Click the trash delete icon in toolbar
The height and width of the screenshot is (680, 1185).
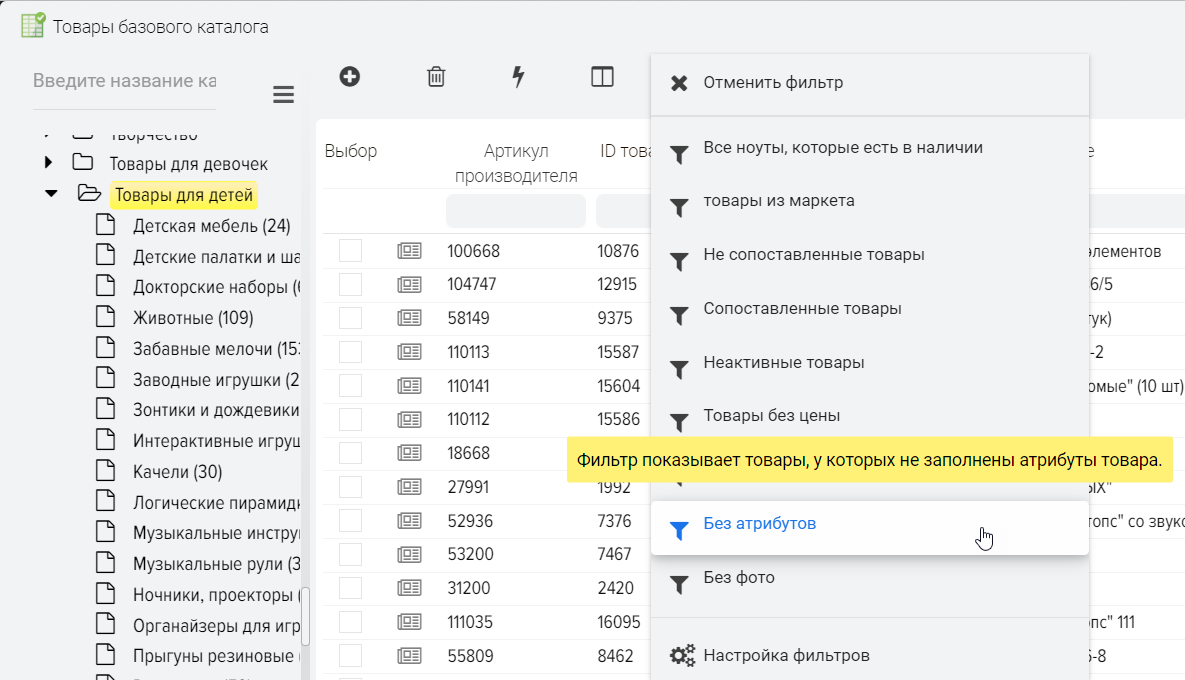(x=436, y=77)
